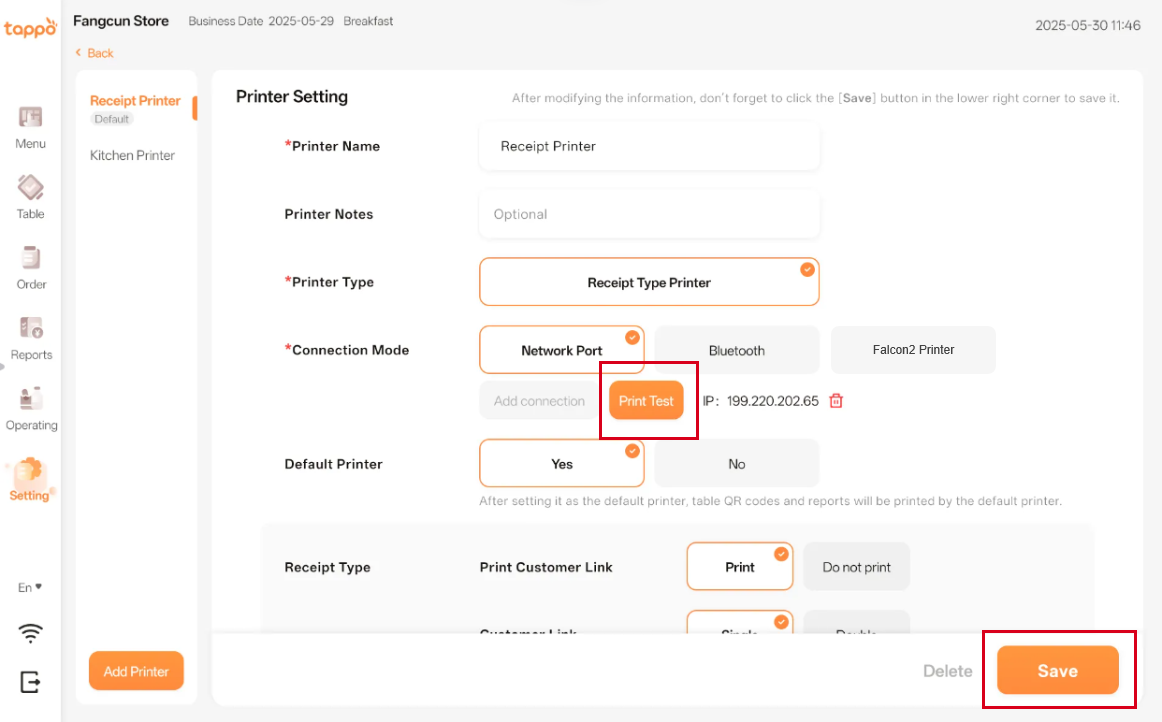The image size is (1162, 722).
Task: Click the logout icon in sidebar
Action: click(31, 682)
